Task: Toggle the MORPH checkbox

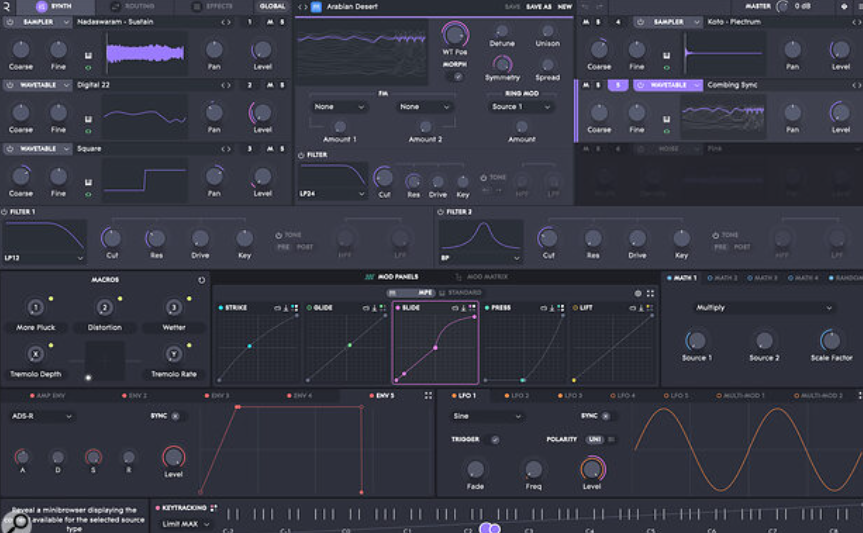Action: click(x=458, y=77)
